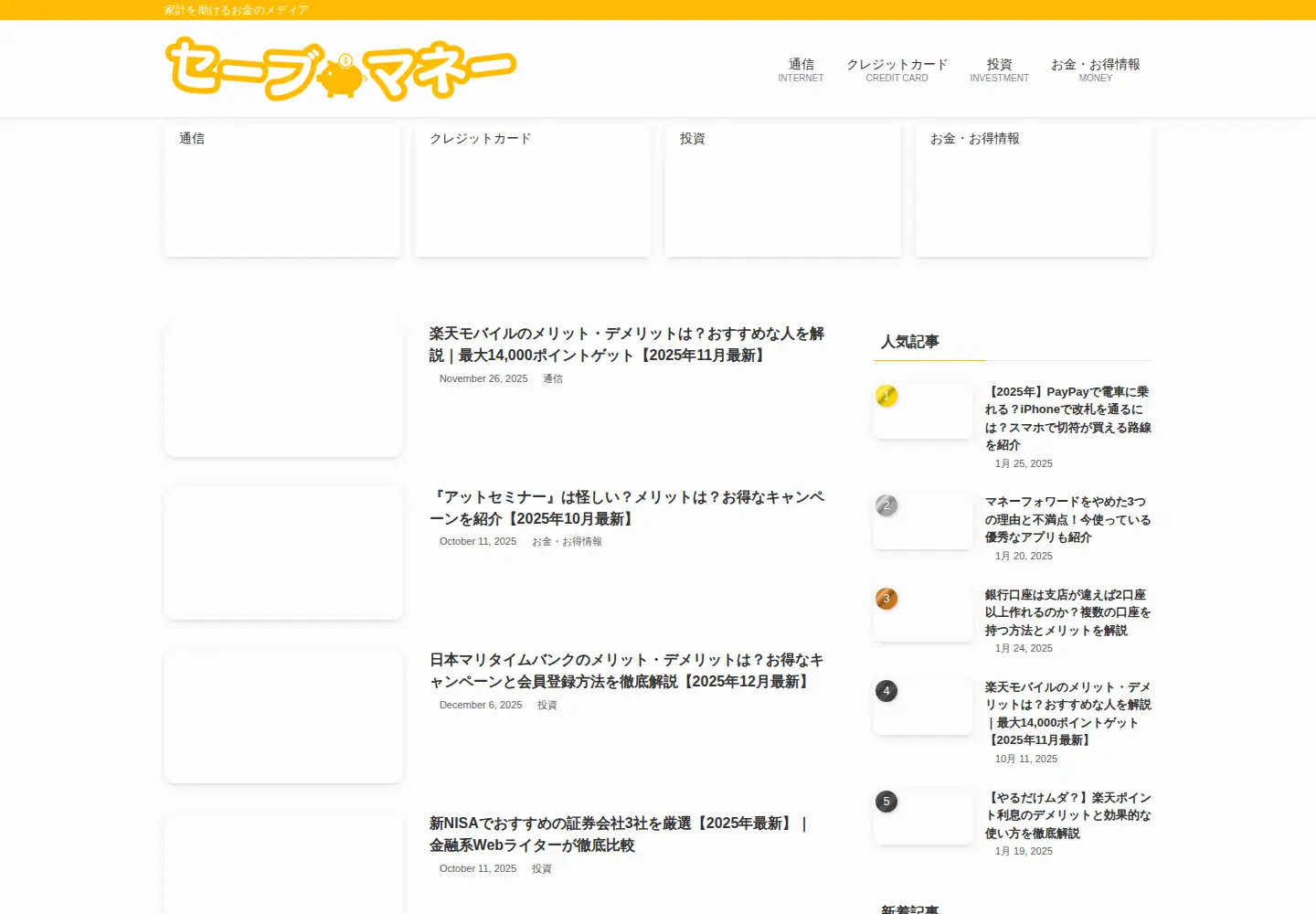Image resolution: width=1316 pixels, height=914 pixels.
Task: Select the お金・お得情報 category card
Action: [x=1034, y=190]
